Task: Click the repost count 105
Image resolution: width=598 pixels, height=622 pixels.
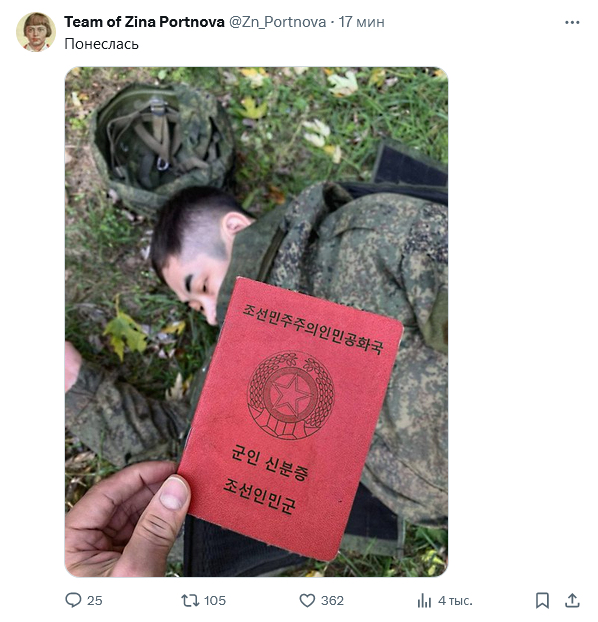Action: 215,601
